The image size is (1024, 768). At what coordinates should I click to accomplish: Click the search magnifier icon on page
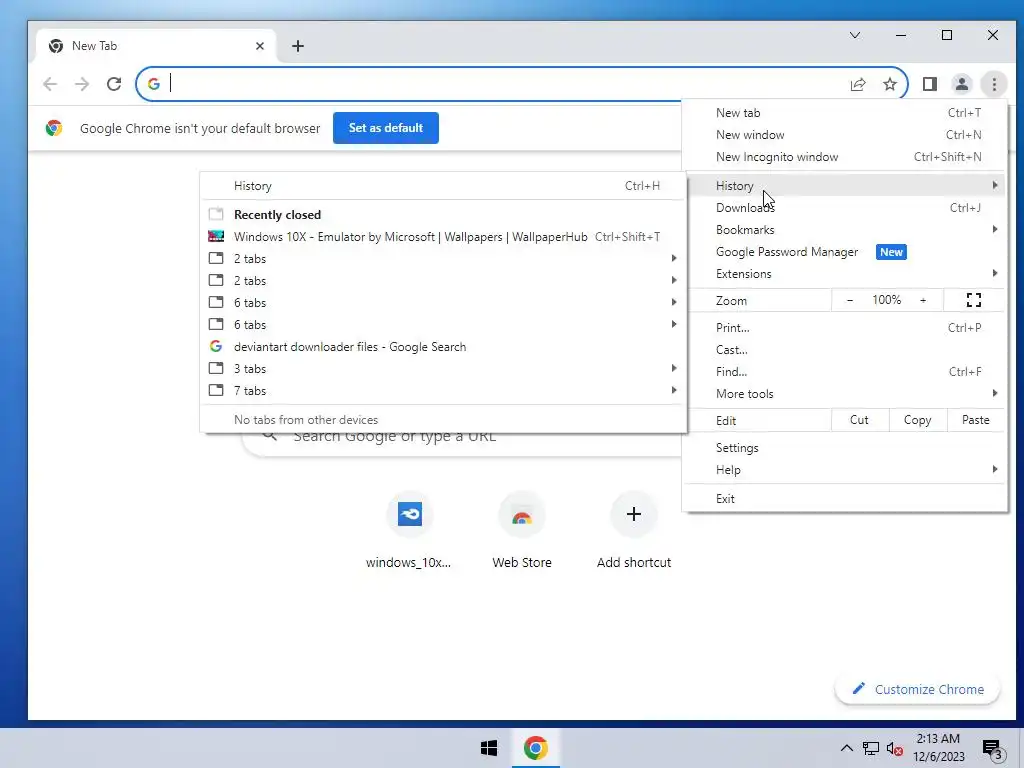coord(270,436)
